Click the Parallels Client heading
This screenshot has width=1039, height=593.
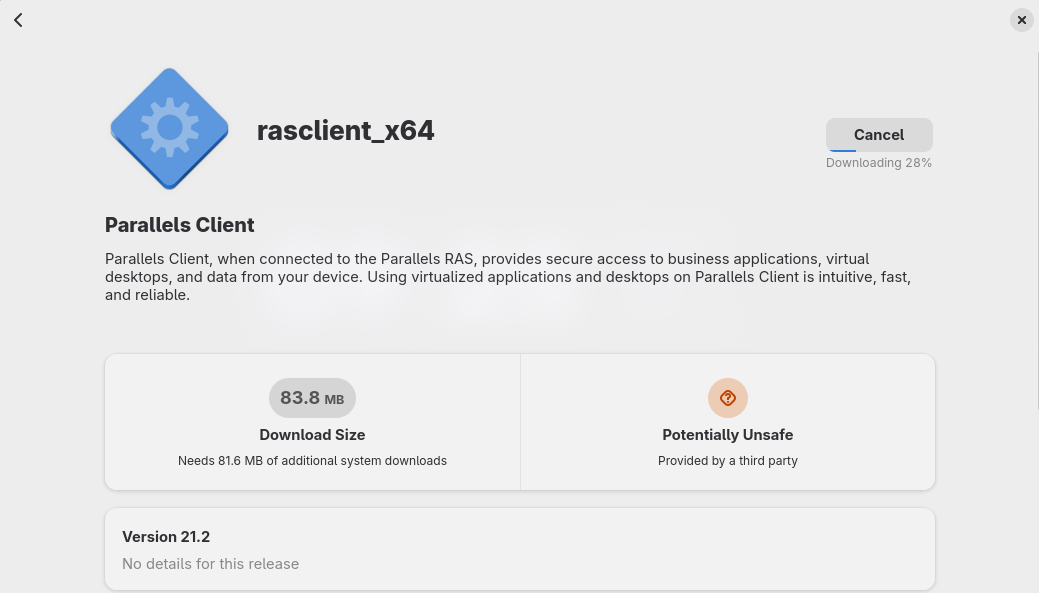[x=180, y=225]
